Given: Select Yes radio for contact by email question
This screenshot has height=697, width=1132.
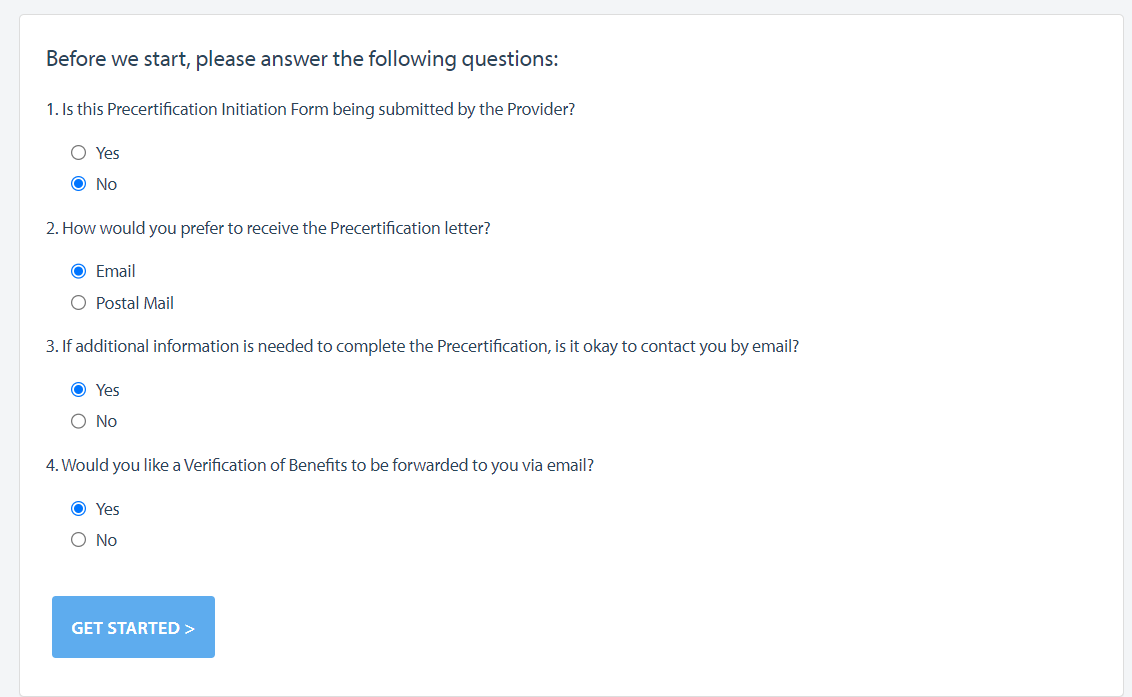Looking at the screenshot, I should pos(78,389).
